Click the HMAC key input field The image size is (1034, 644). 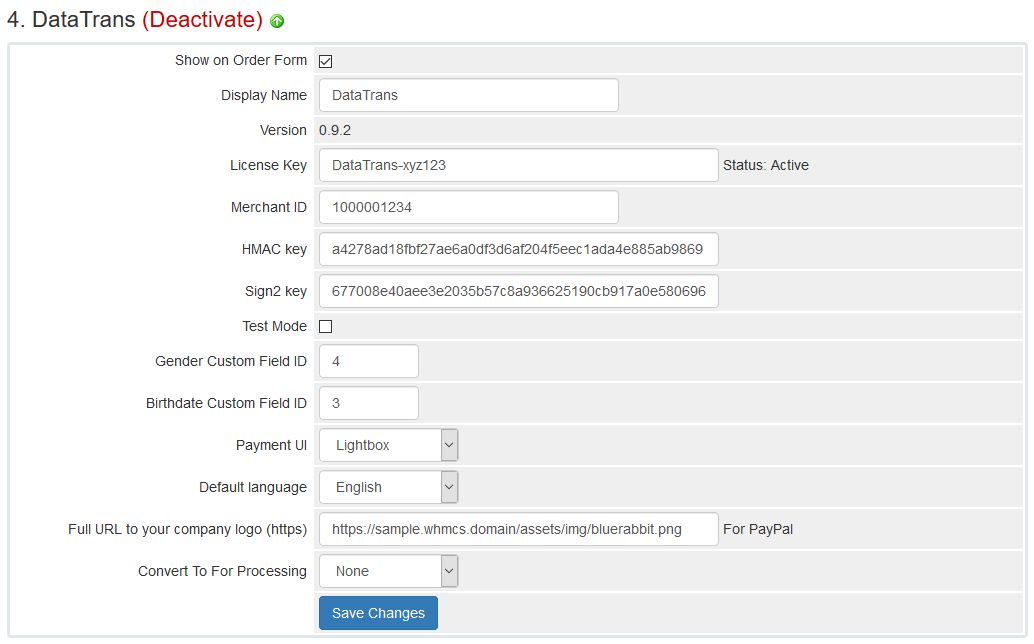coord(518,249)
